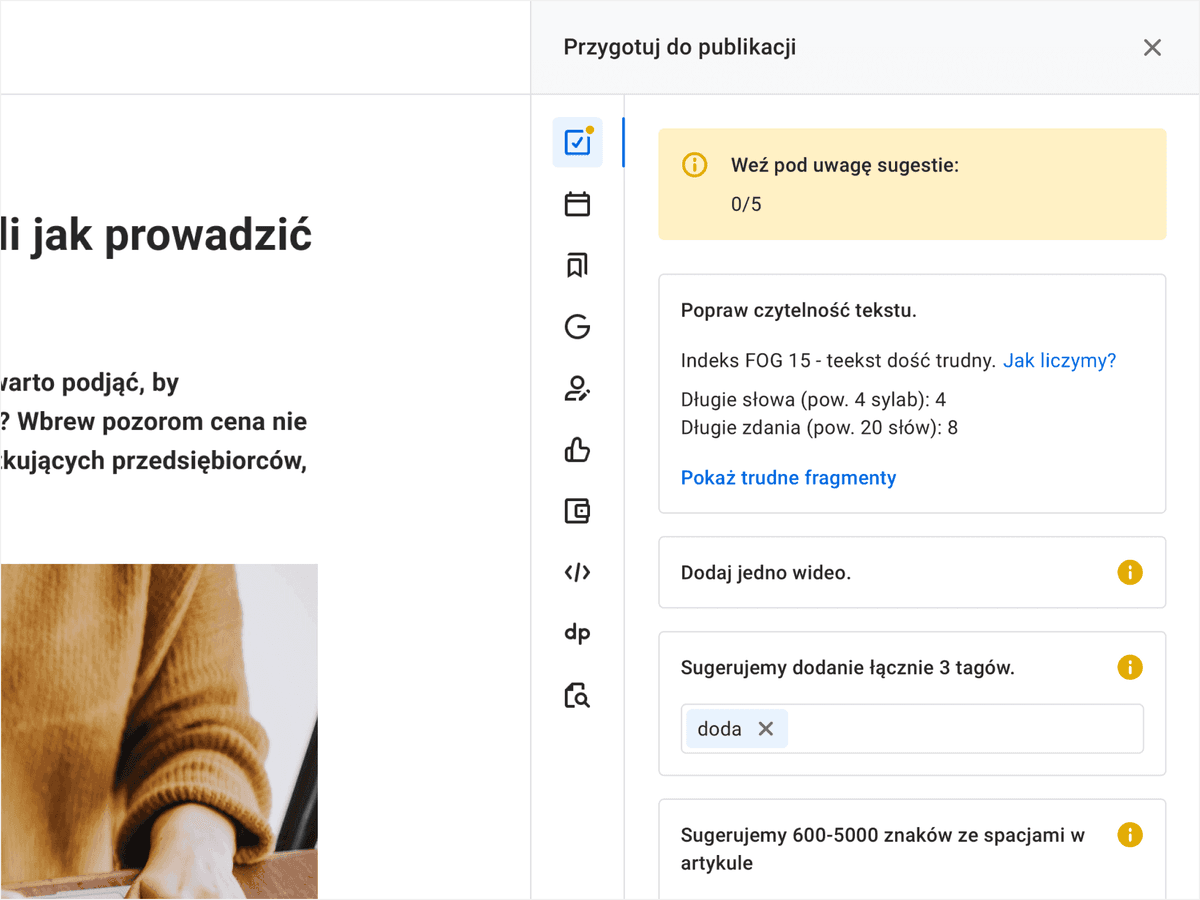1200x900 pixels.
Task: Close the Przygotuj do publikacji panel
Action: coord(1152,48)
